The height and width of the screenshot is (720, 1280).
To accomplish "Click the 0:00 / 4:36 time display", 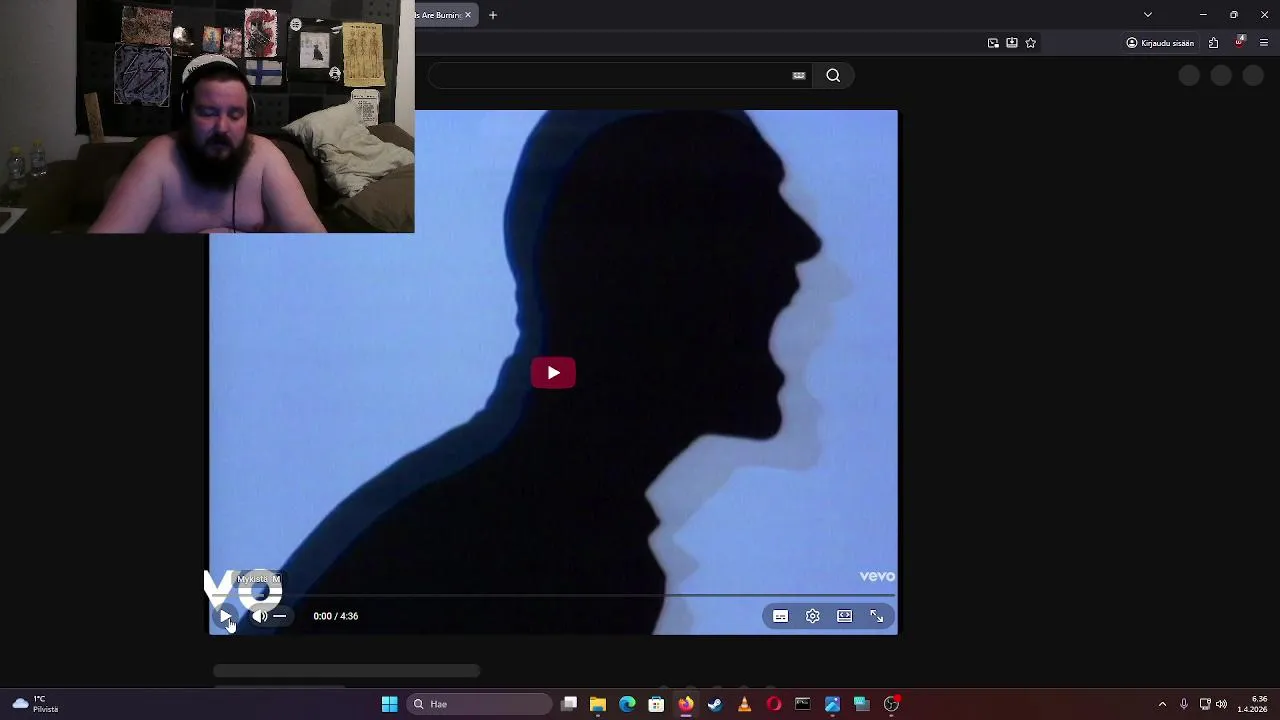I will (x=336, y=616).
